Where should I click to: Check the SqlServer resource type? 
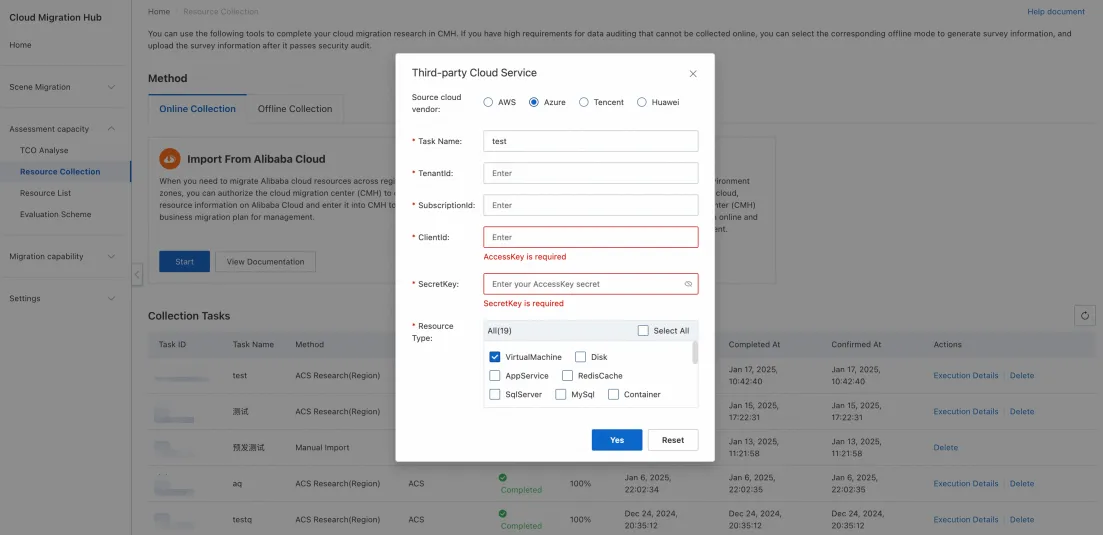495,394
